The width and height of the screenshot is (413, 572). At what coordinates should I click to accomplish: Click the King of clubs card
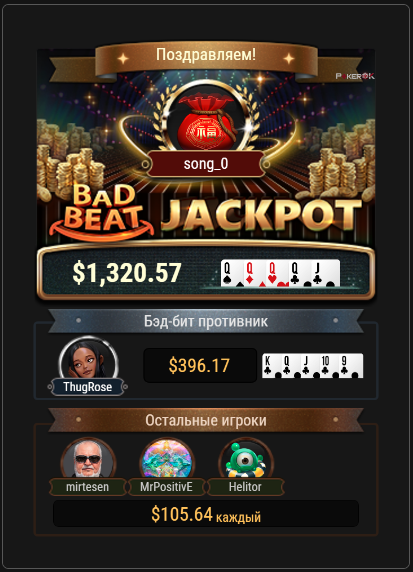[x=271, y=366]
